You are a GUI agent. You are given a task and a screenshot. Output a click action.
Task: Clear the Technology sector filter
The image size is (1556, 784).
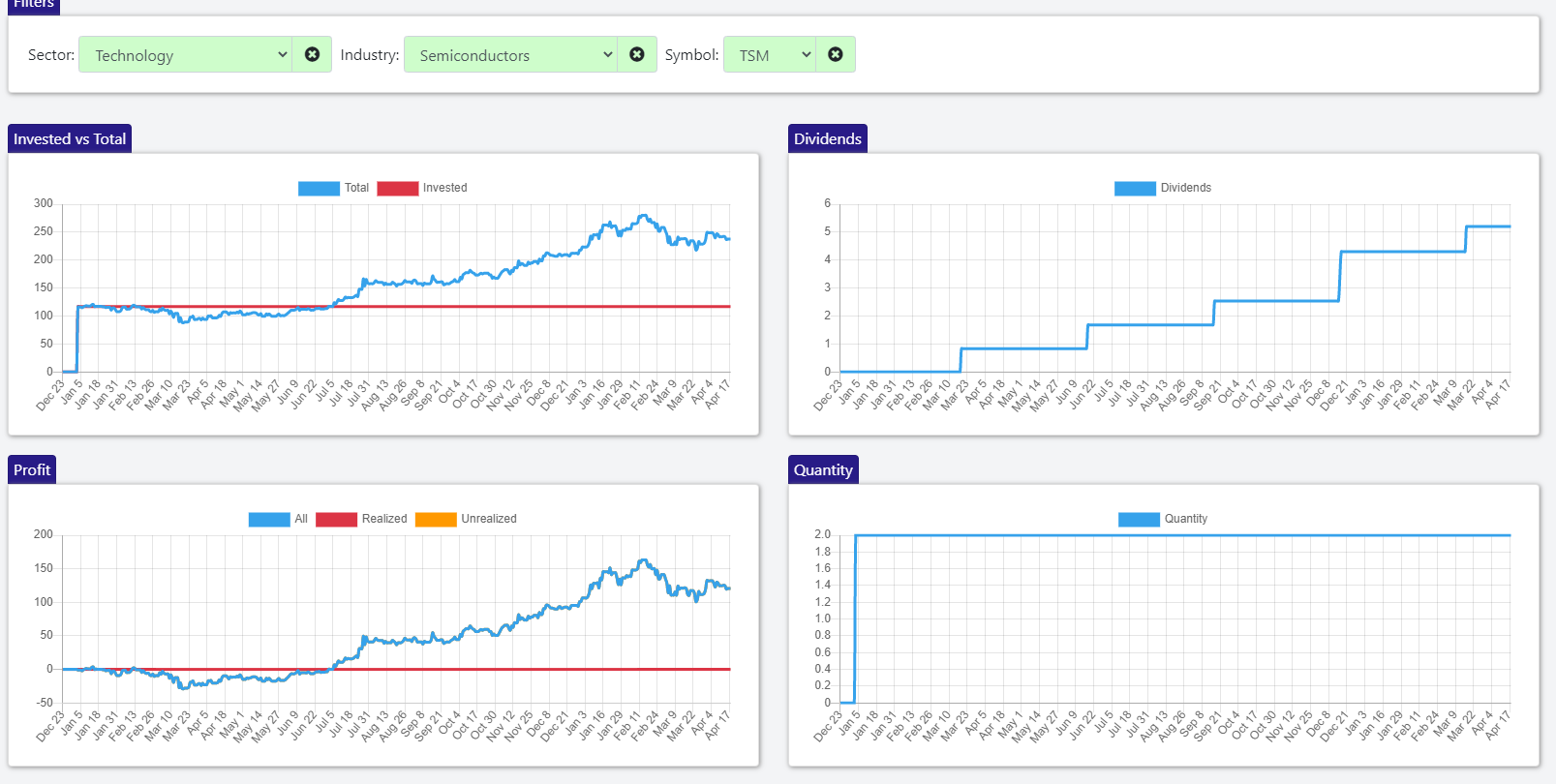tap(312, 54)
